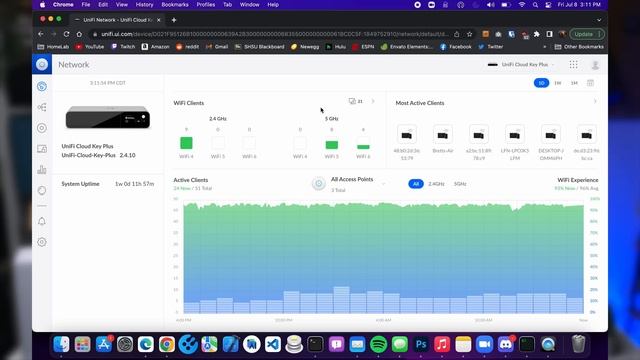Expand the Chrome tab search arrow

coord(599,20)
